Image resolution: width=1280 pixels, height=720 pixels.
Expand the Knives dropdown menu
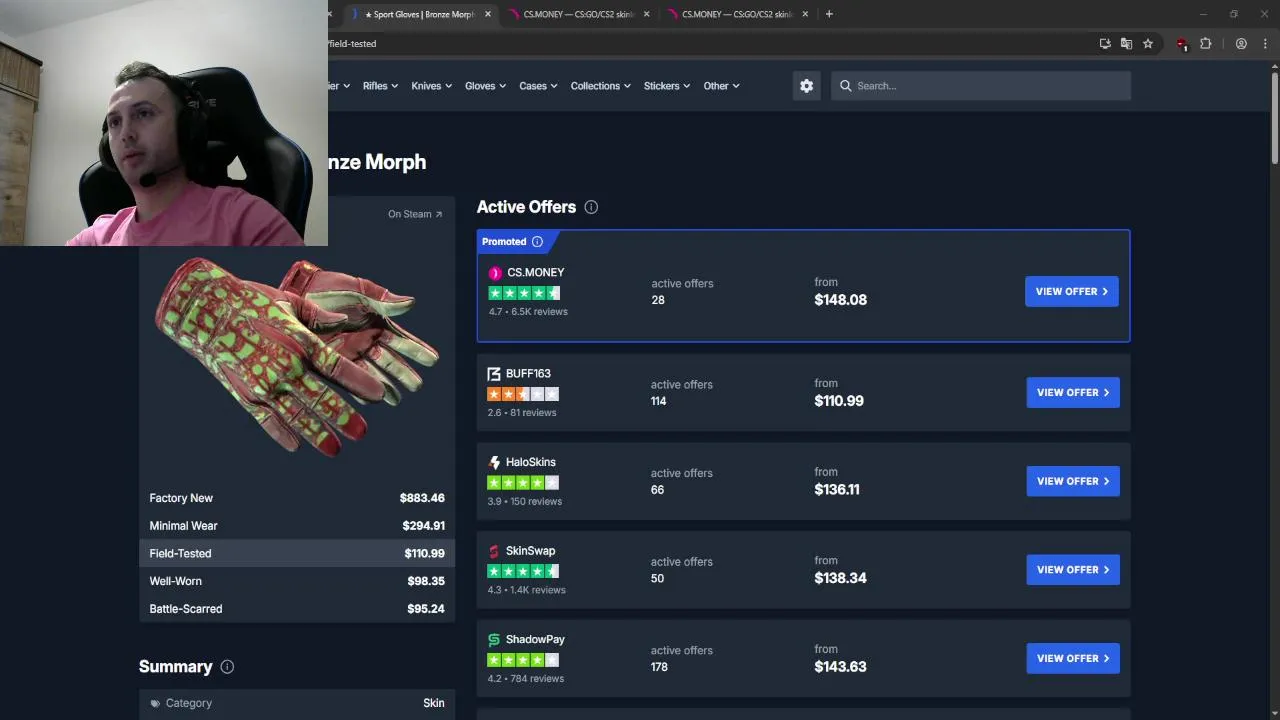(432, 86)
